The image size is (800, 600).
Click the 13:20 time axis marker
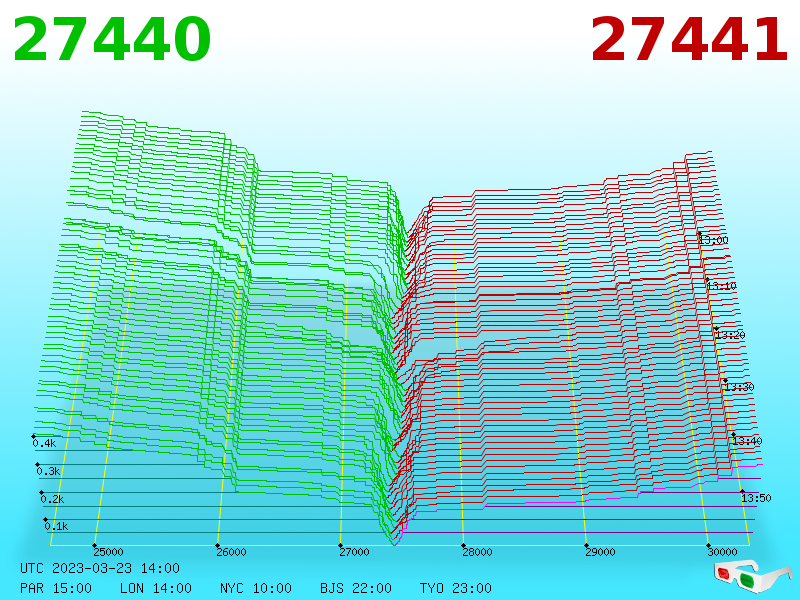pos(730,335)
